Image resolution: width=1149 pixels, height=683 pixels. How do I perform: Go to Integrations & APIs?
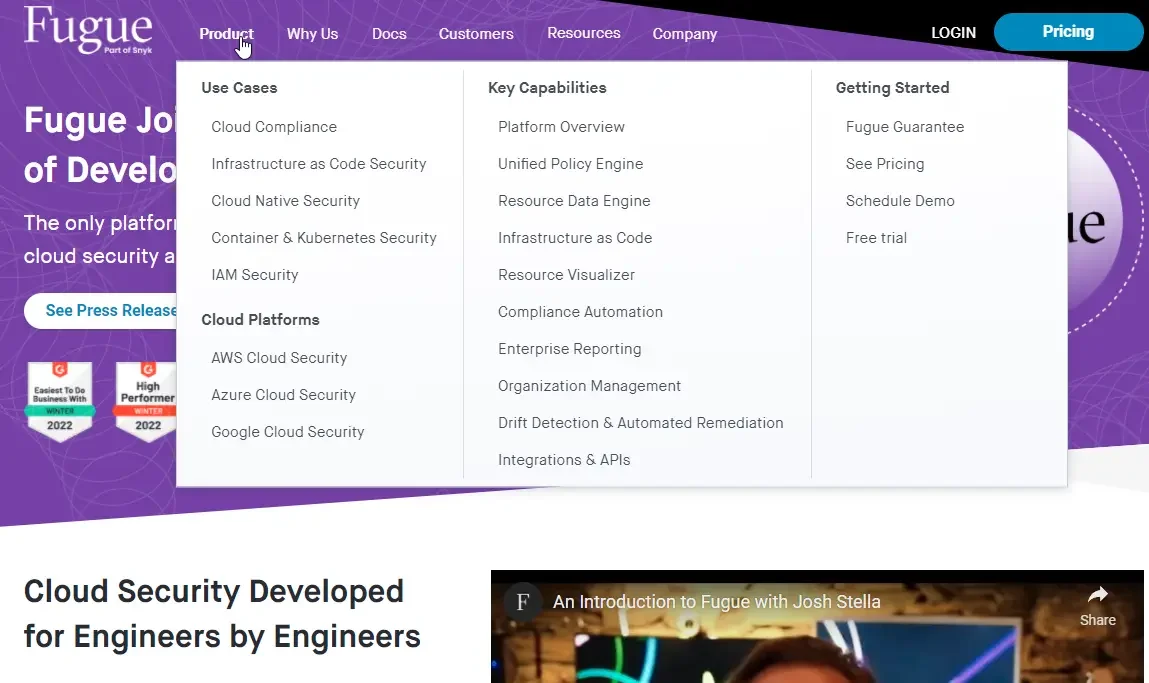click(x=564, y=460)
